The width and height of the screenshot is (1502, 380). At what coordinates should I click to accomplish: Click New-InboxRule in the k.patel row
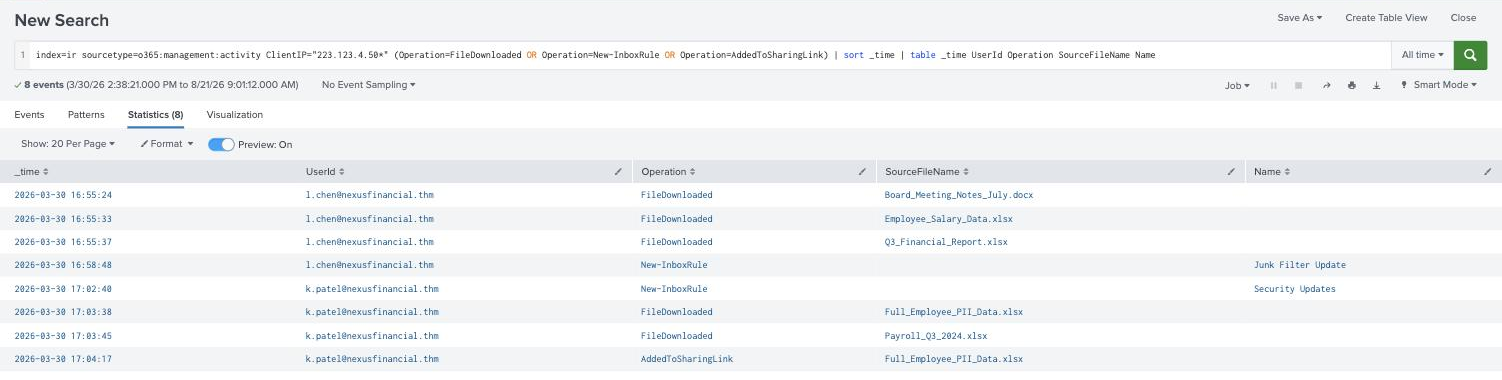click(674, 289)
